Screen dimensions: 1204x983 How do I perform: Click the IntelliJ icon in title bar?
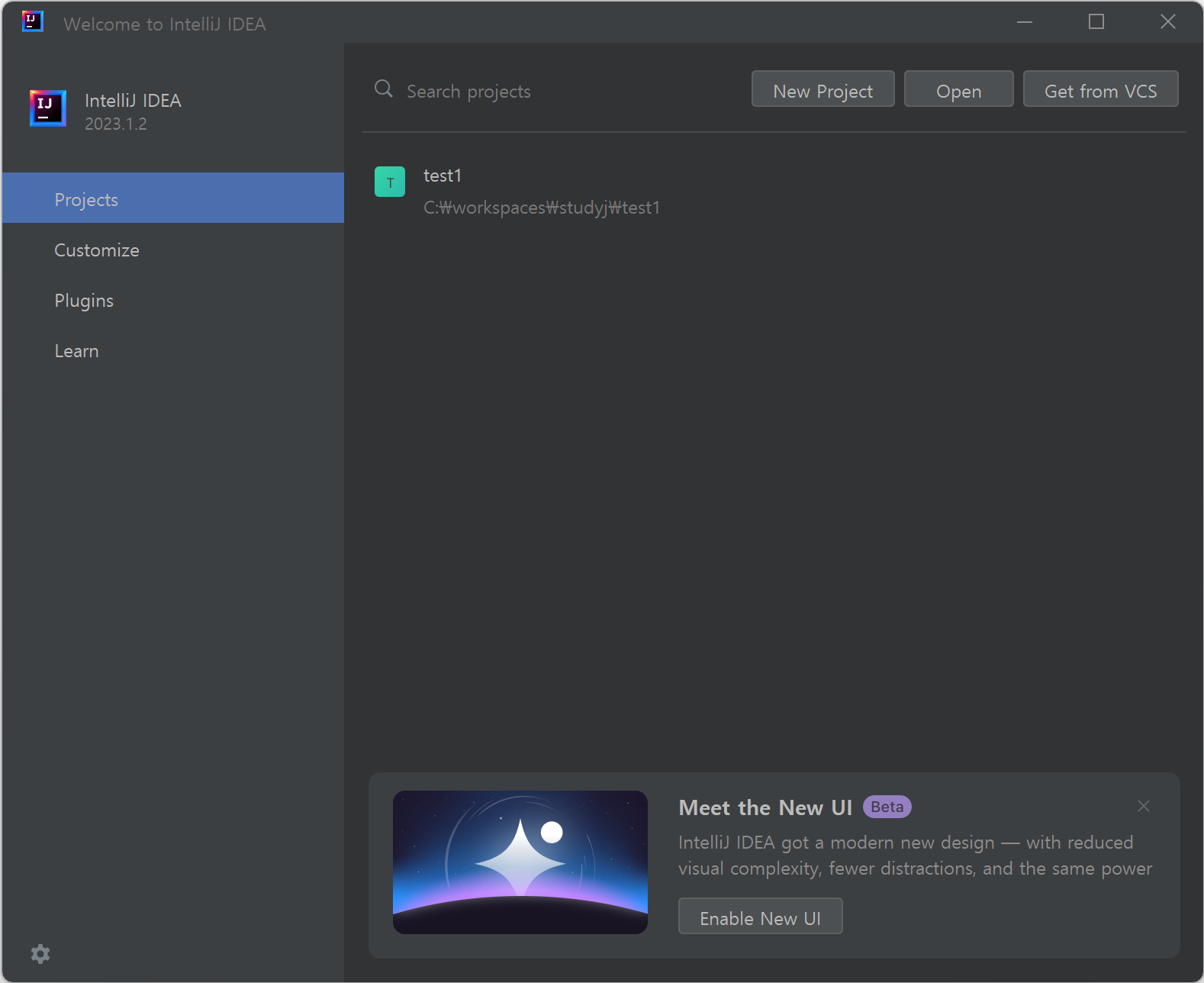33,21
